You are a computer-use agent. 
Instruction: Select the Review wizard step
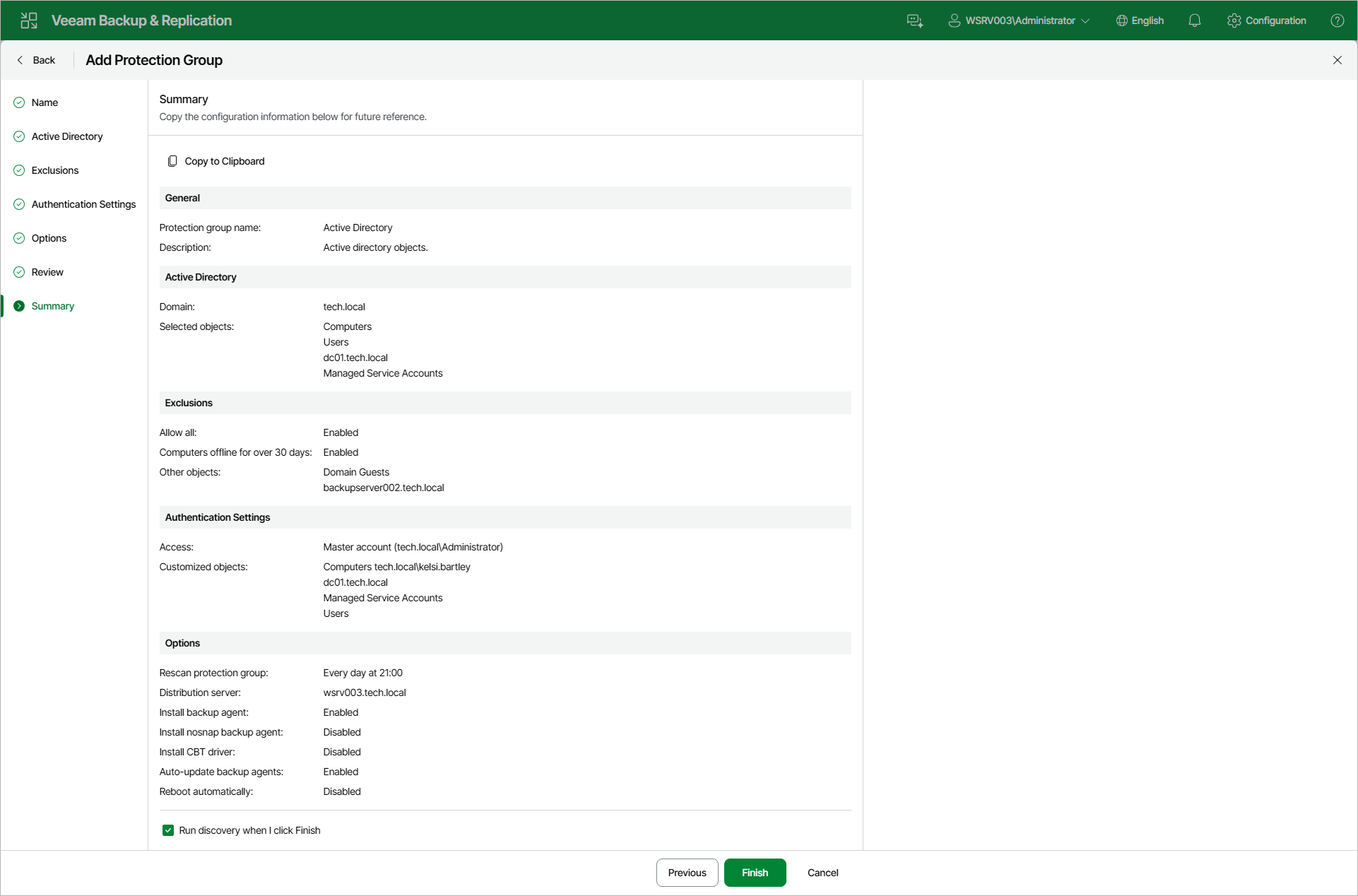pyautogui.click(x=47, y=272)
